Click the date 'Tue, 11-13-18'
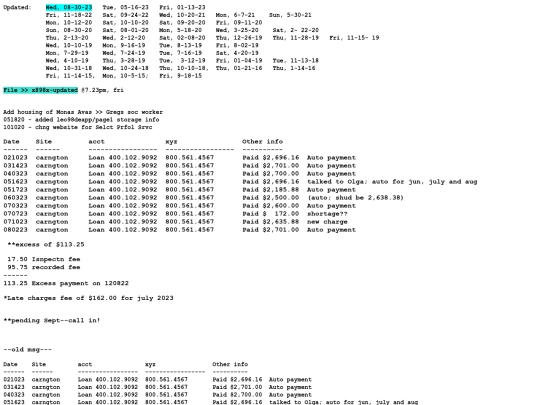 point(296,60)
